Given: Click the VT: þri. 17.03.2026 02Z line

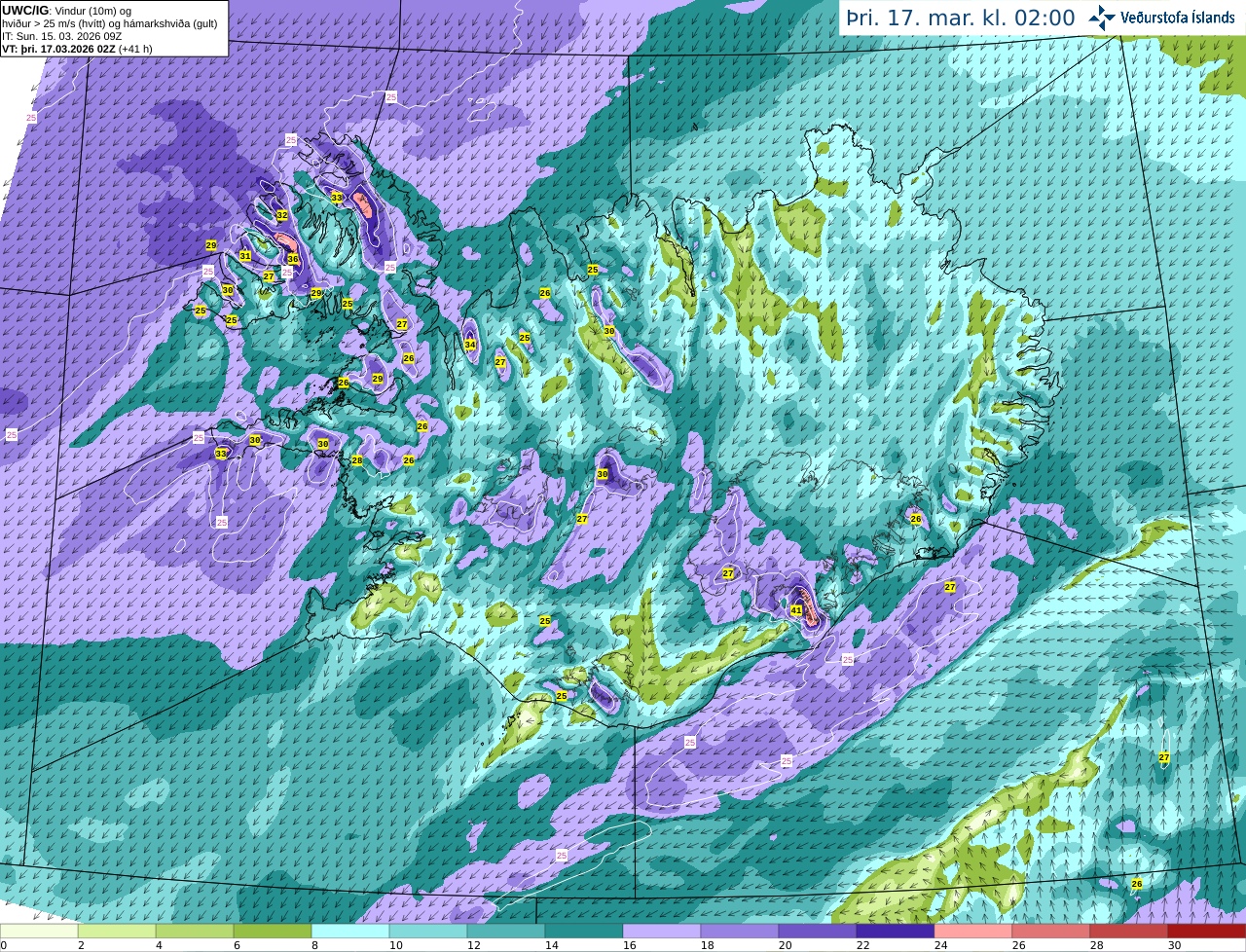Looking at the screenshot, I should tap(77, 49).
